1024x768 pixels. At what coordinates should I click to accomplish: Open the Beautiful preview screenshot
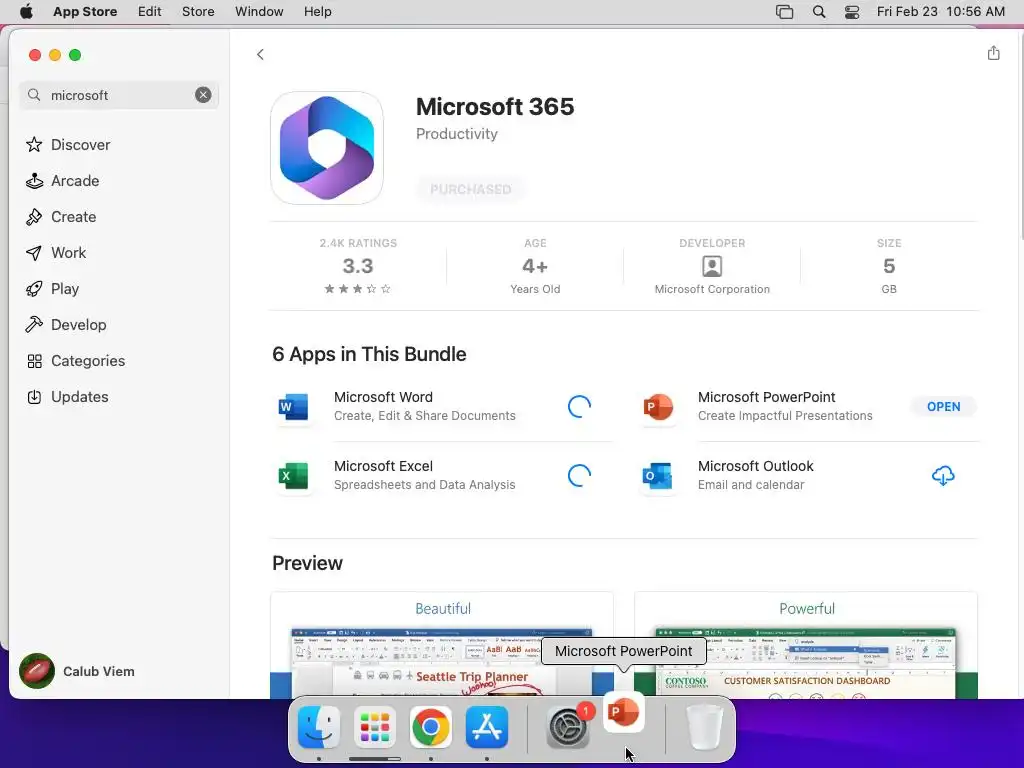point(442,645)
